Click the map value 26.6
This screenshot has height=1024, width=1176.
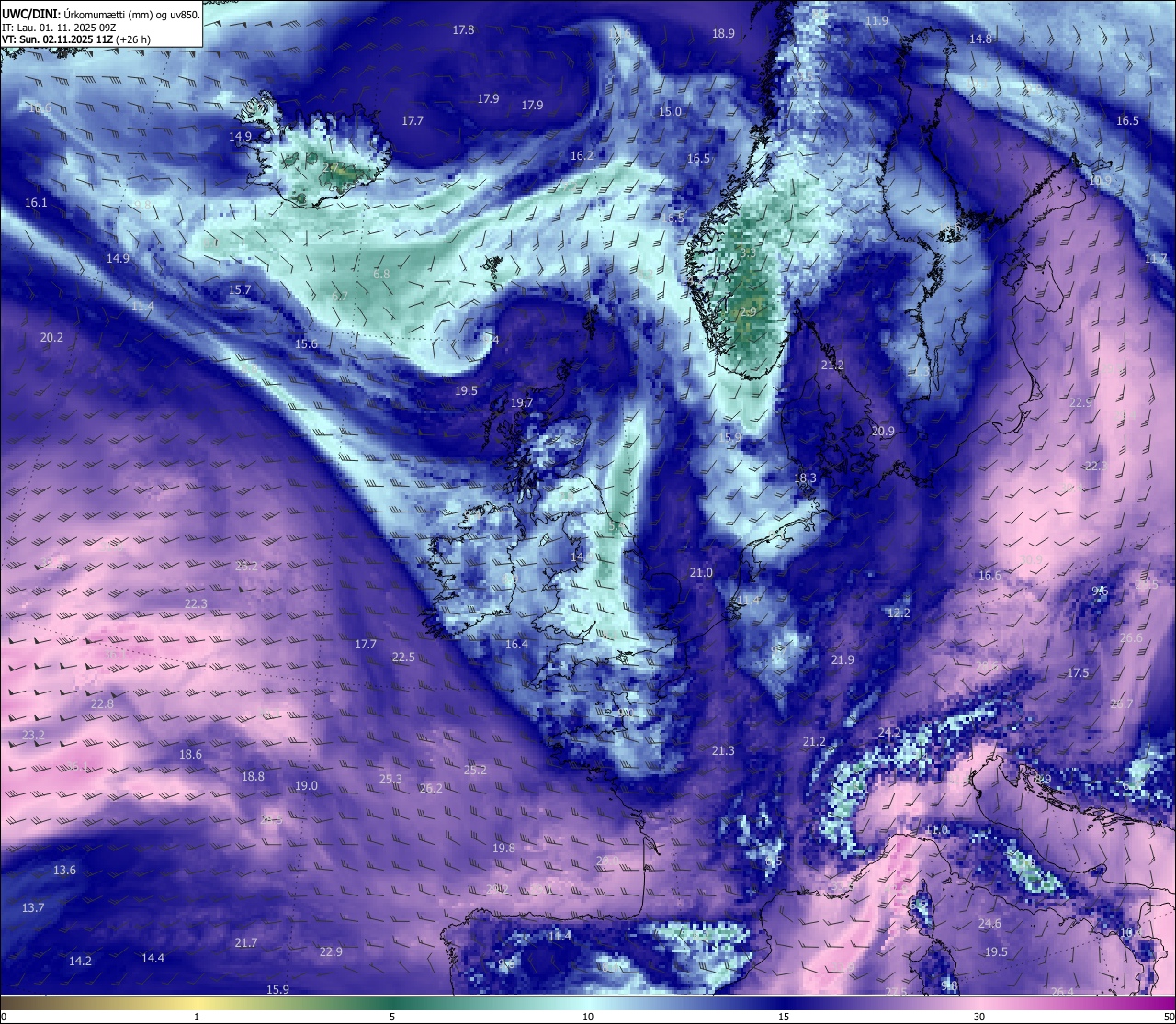1131,638
